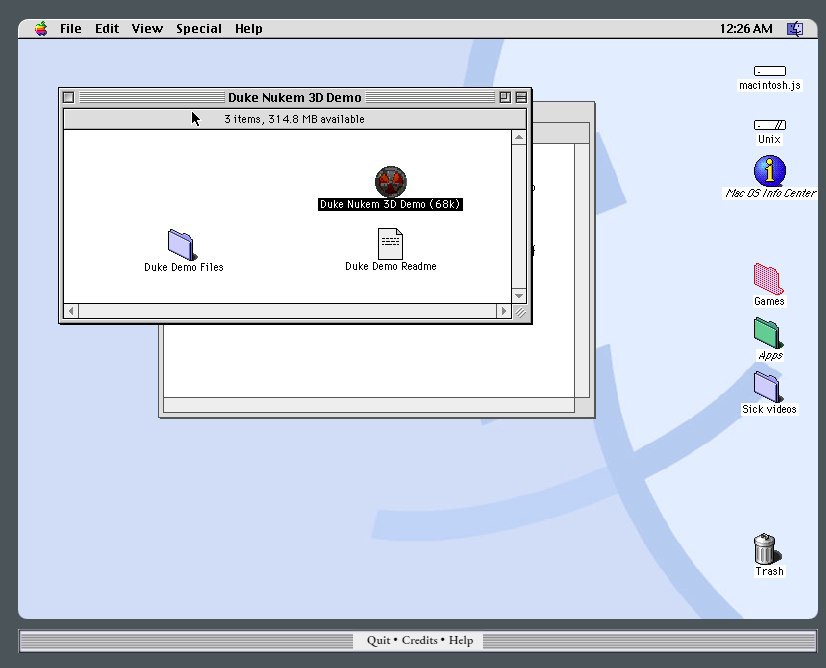This screenshot has width=826, height=668.
Task: Click the '3 items, 314.8 MB available' status text
Action: click(294, 119)
